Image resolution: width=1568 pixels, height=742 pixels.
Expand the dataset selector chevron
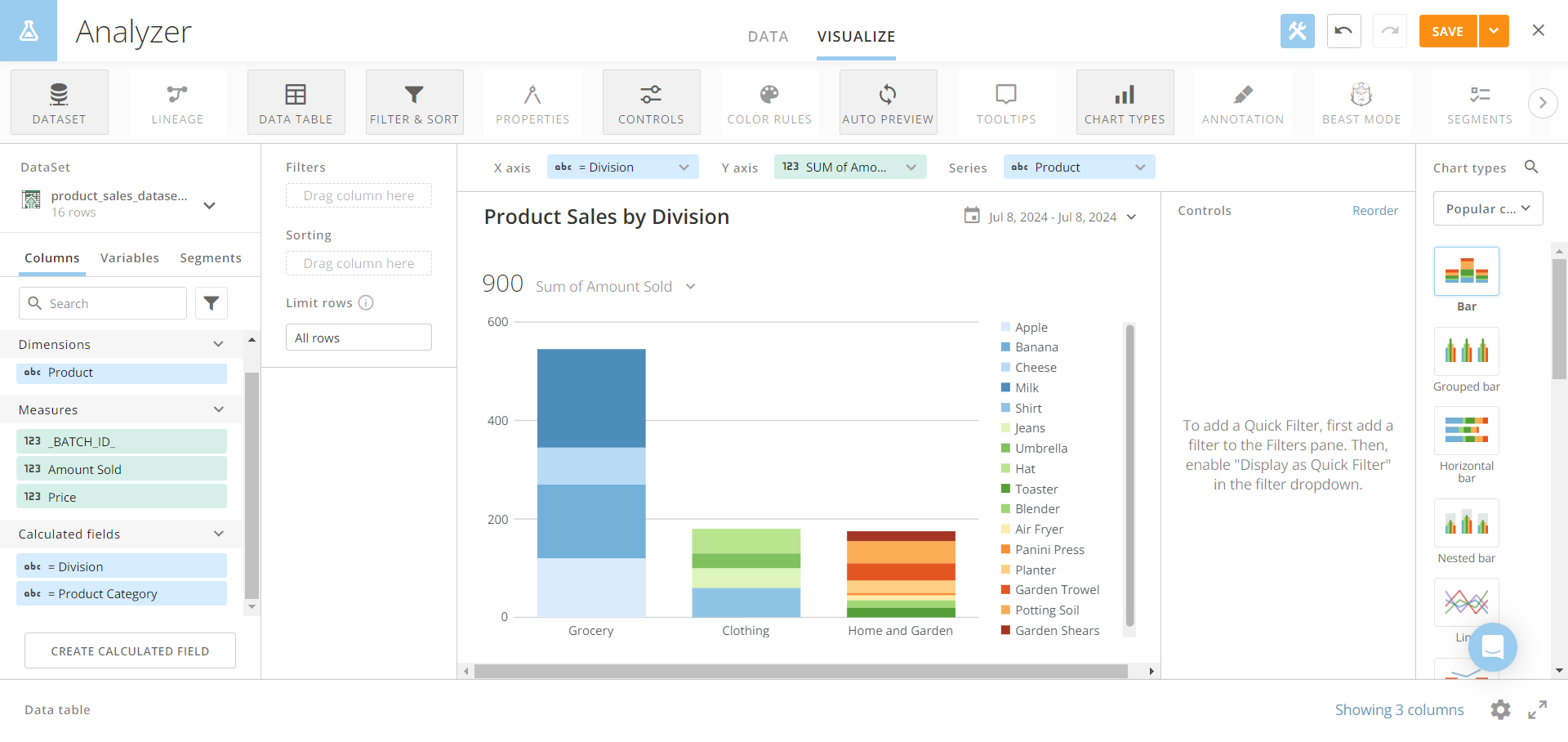click(x=209, y=205)
